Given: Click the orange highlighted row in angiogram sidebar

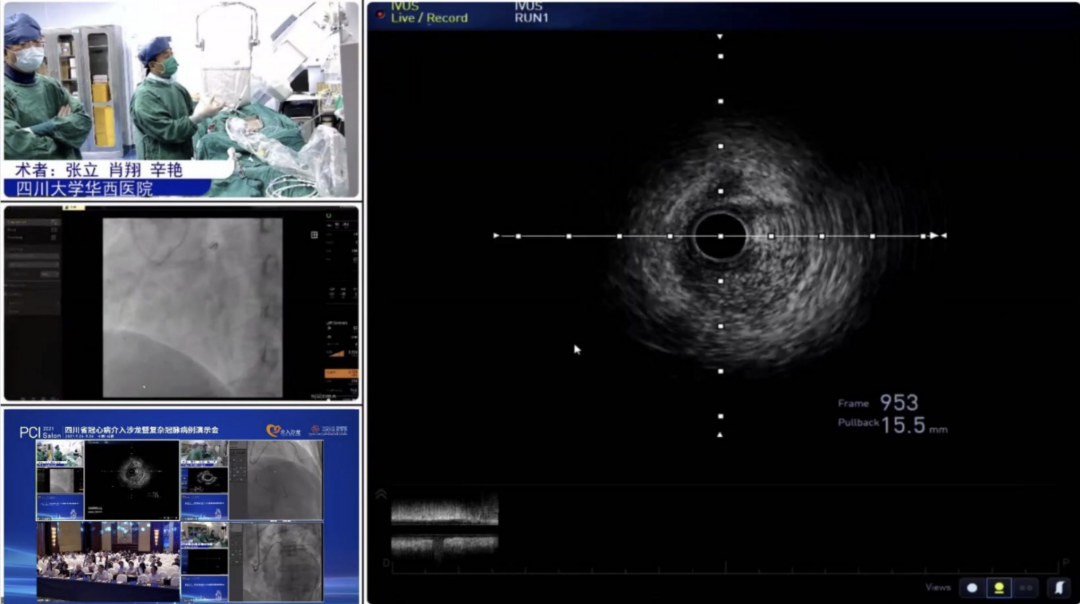Looking at the screenshot, I should [341, 374].
